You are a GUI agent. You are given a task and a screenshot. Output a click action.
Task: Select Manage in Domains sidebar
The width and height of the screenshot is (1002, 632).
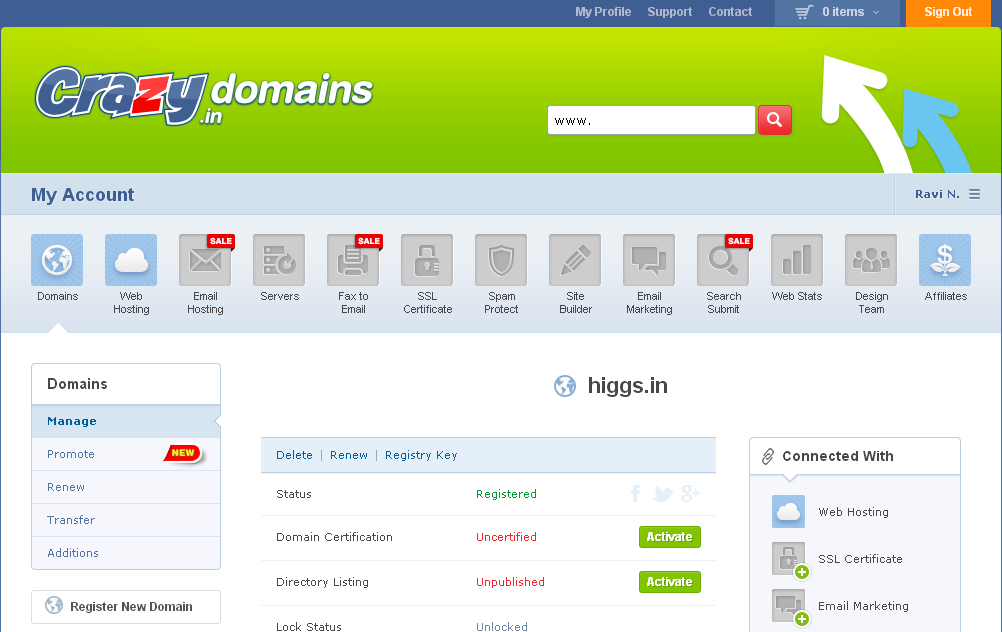tap(126, 421)
